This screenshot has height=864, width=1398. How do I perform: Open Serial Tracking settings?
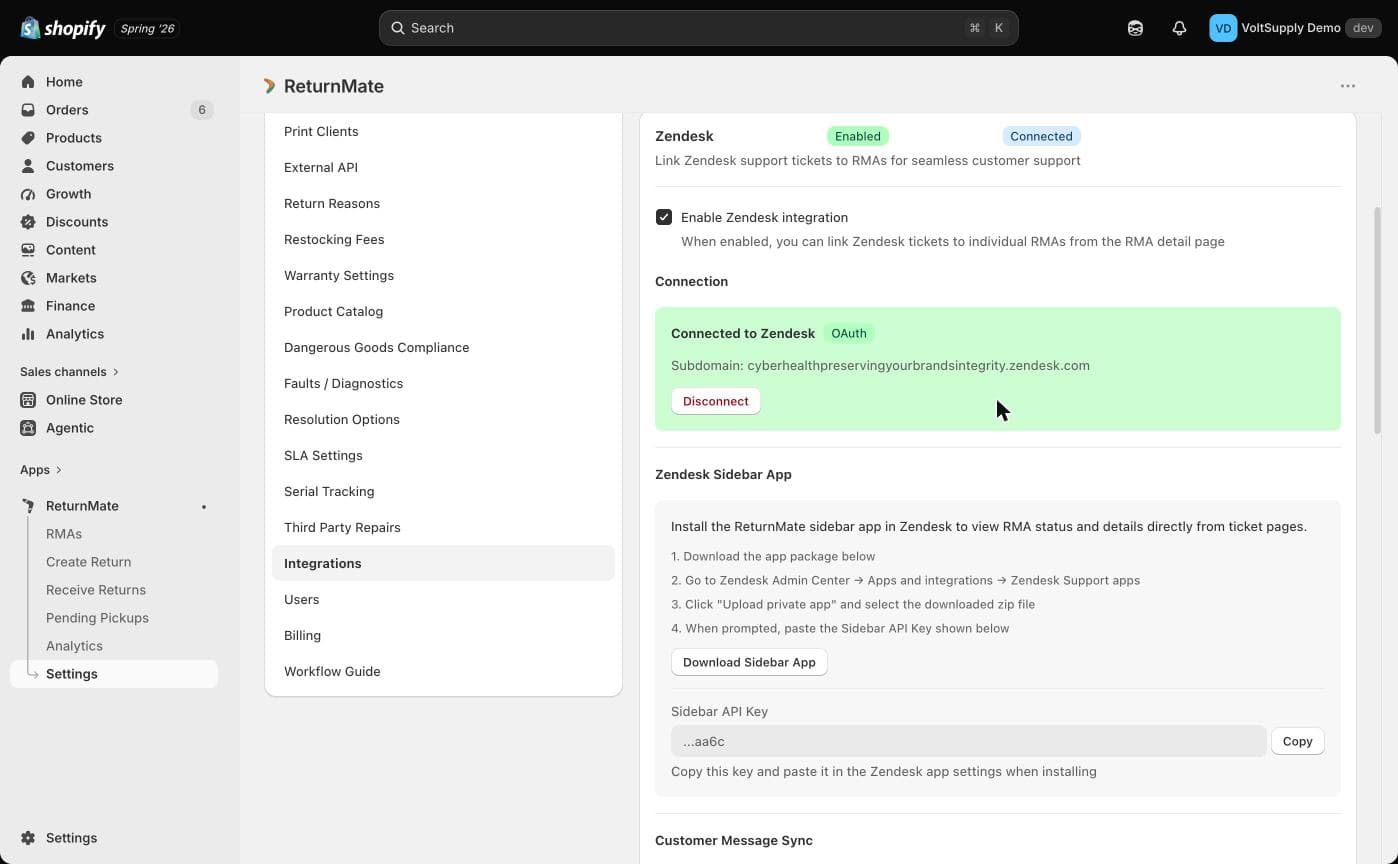[x=443, y=492]
